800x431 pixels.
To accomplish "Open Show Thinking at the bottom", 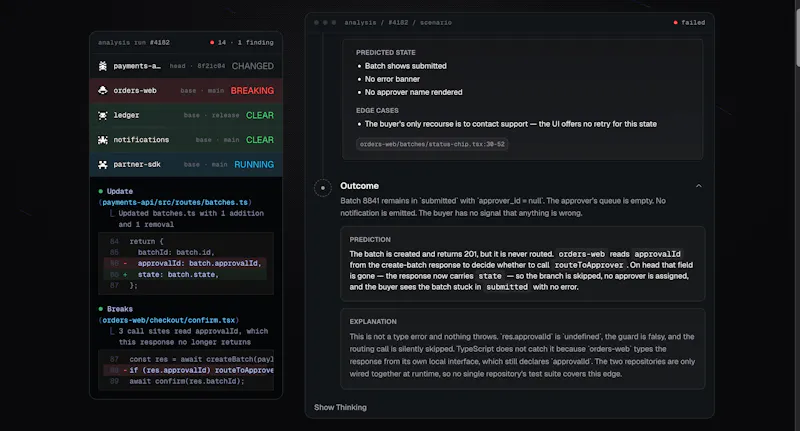I will 340,407.
